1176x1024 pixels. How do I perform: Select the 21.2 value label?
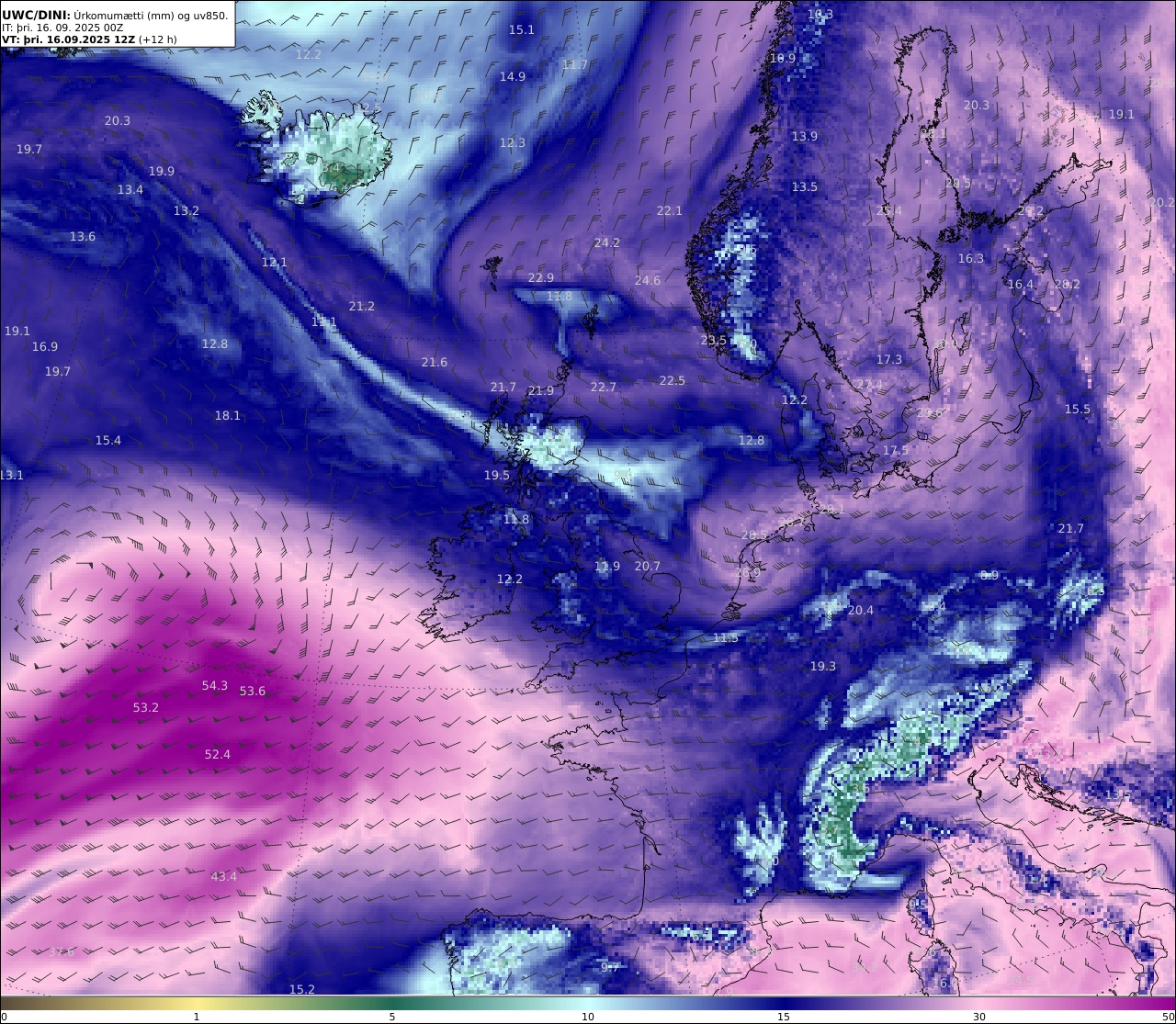(x=362, y=307)
